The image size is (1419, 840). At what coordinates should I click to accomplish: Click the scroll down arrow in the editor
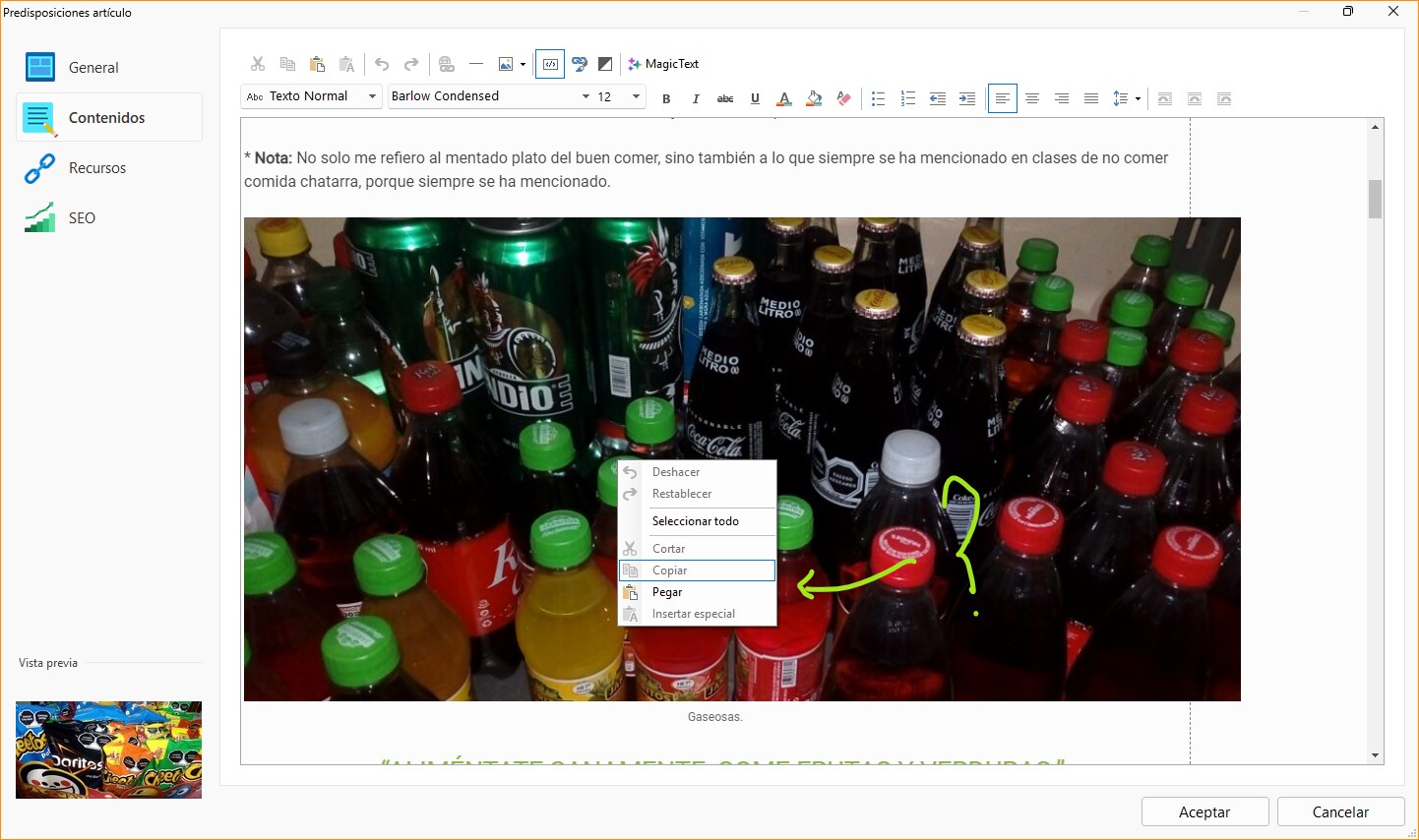tap(1375, 755)
